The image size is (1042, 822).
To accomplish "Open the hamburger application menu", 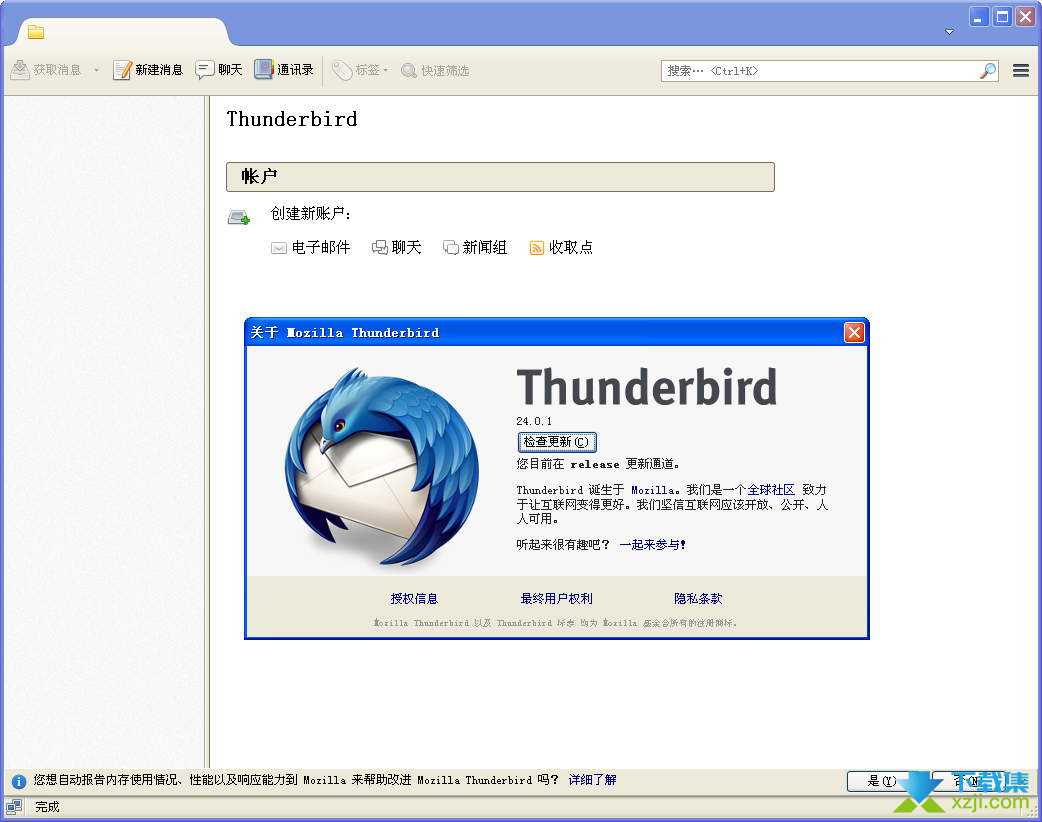I will click(1021, 70).
